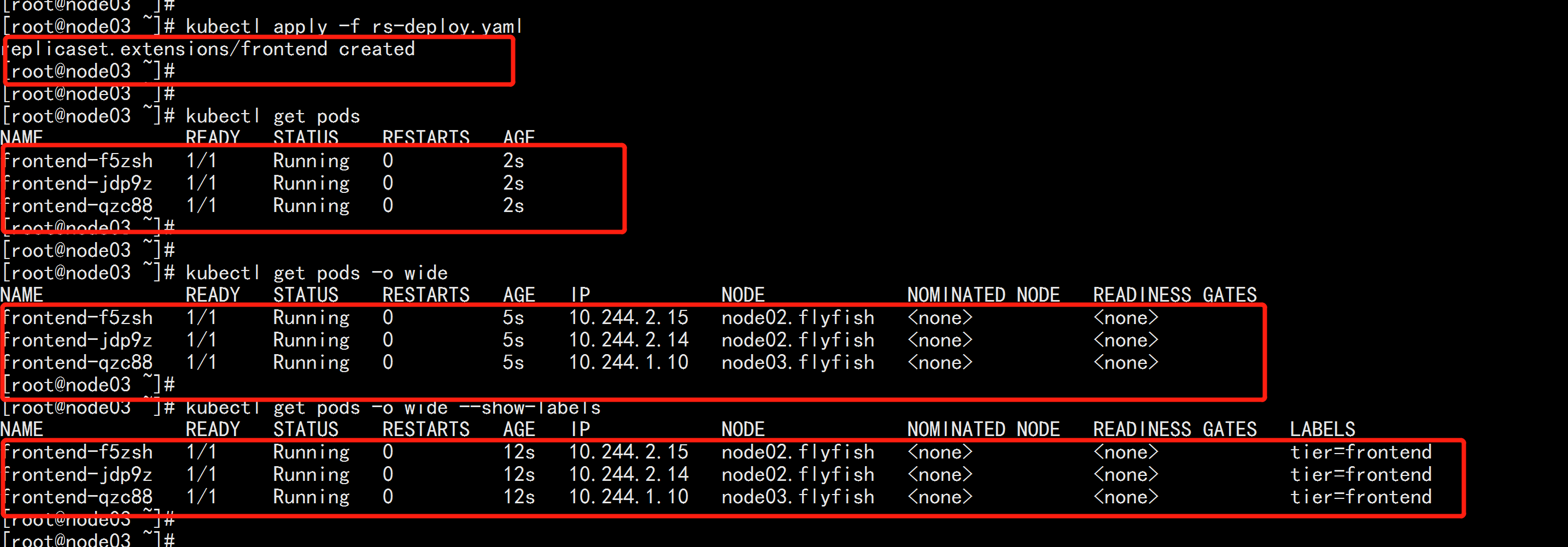Click IP 10.244.1.10 in the 5s-age row
Viewport: 1568px width, 547px height.
(x=629, y=363)
